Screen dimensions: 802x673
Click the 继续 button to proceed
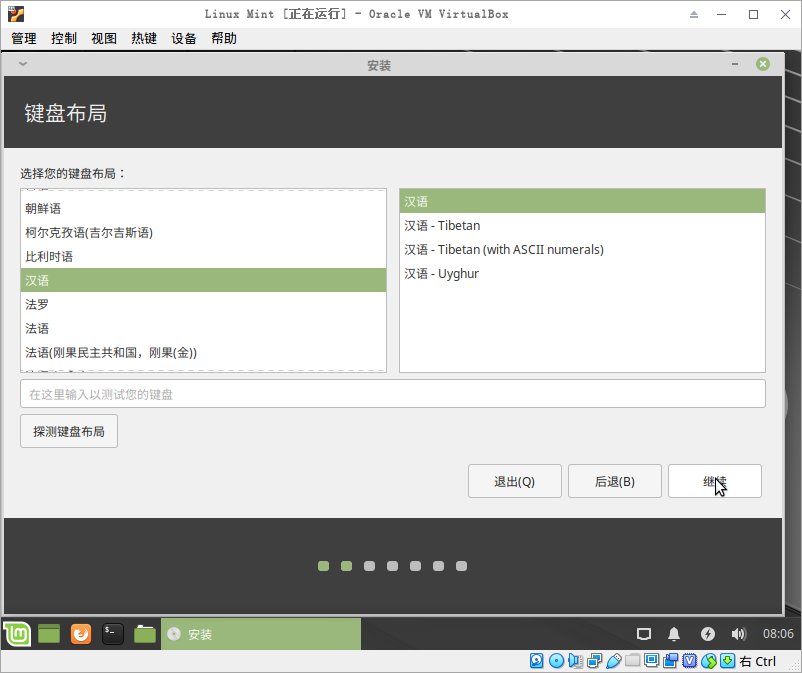[715, 481]
